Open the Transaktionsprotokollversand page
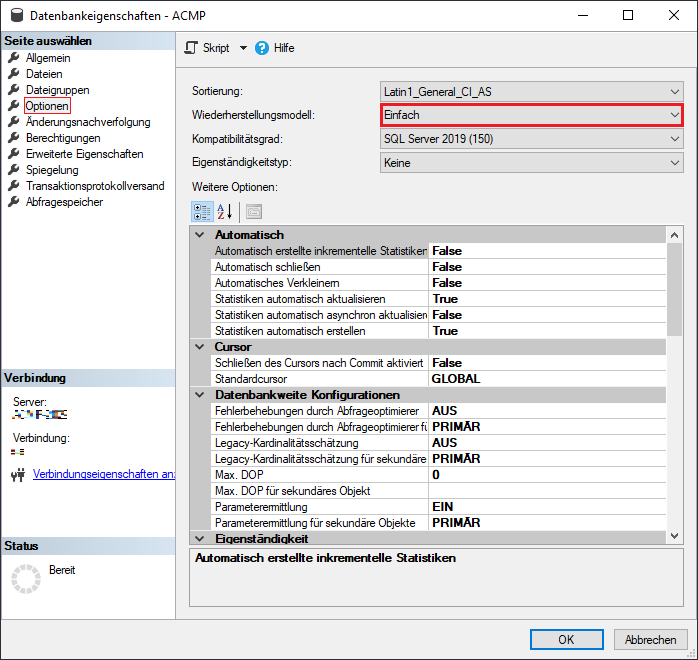 pyautogui.click(x=95, y=186)
